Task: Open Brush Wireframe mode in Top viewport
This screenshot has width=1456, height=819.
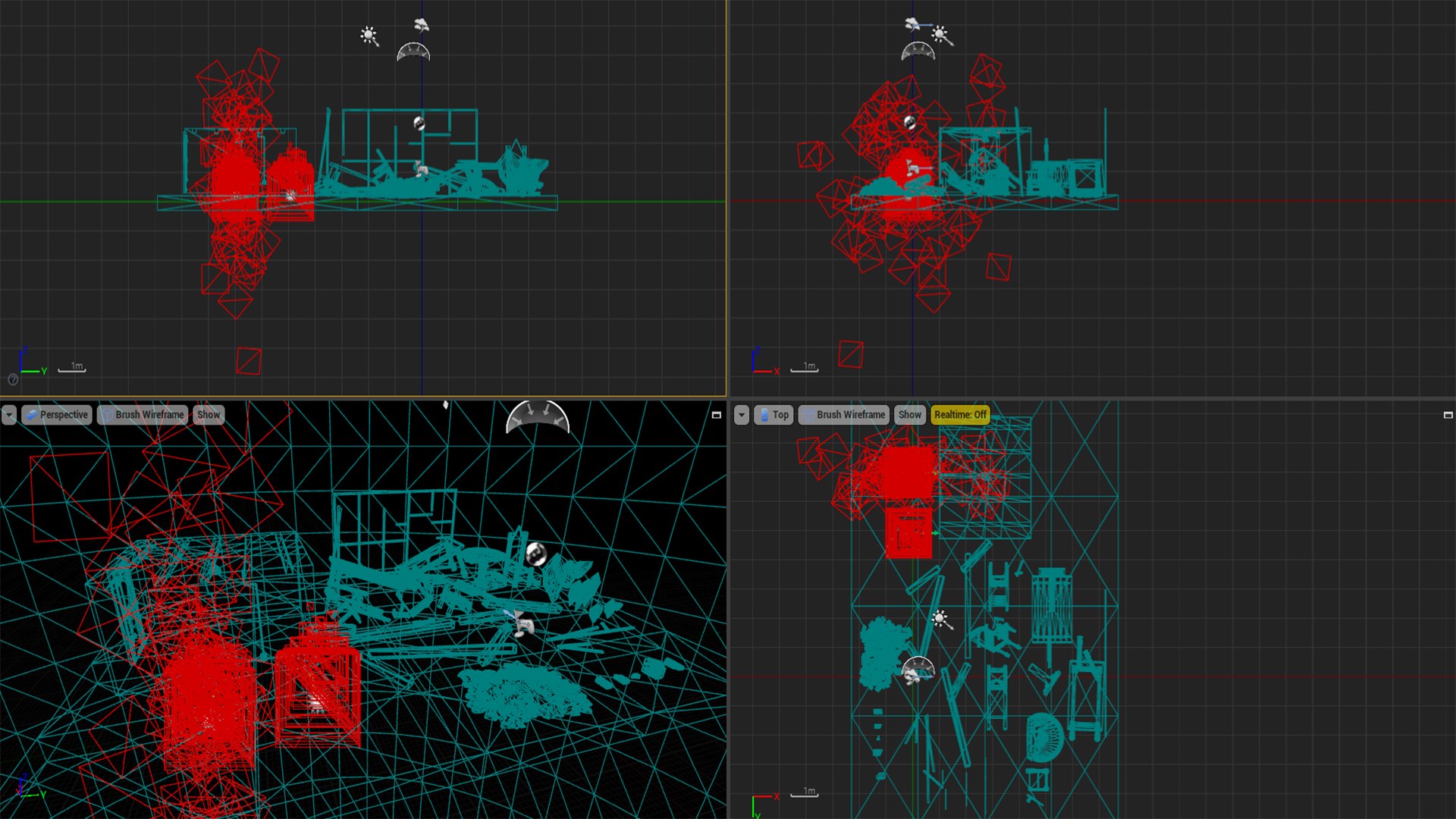Action: pos(844,415)
